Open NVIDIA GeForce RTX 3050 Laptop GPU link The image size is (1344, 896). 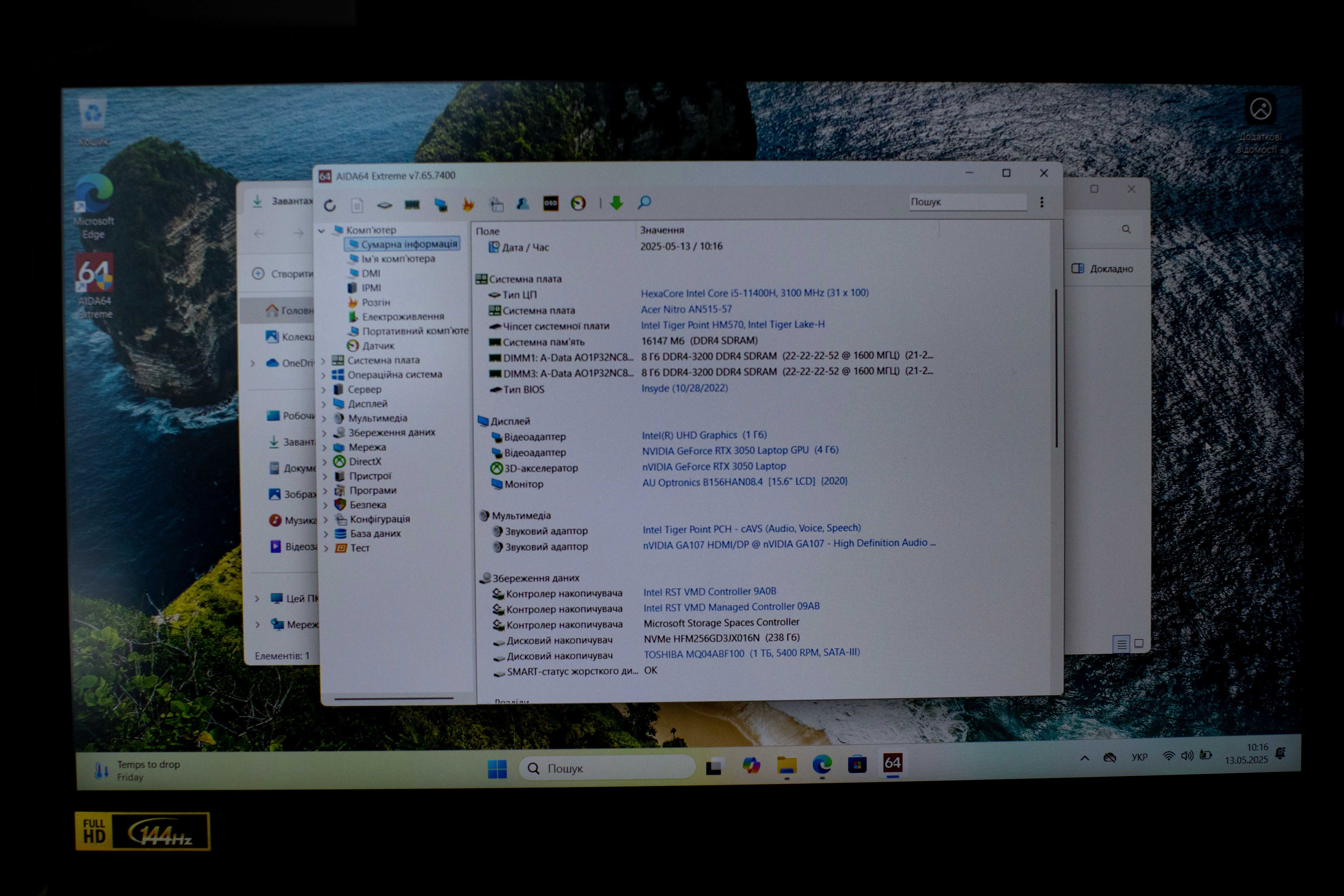point(740,450)
